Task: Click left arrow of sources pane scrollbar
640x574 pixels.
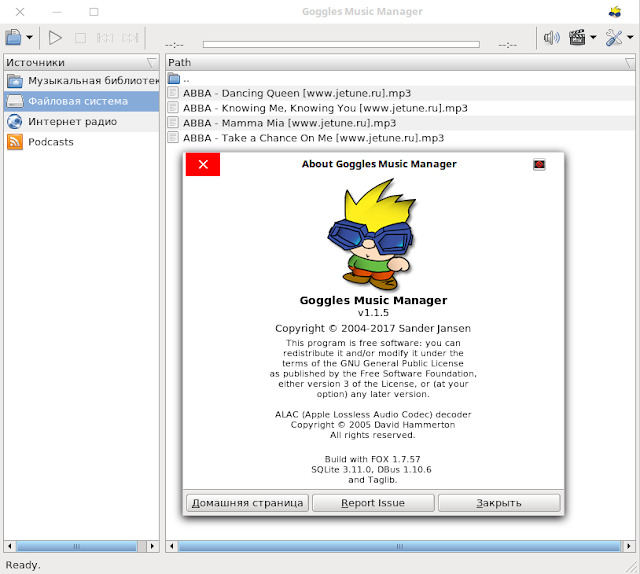Action: pos(10,546)
